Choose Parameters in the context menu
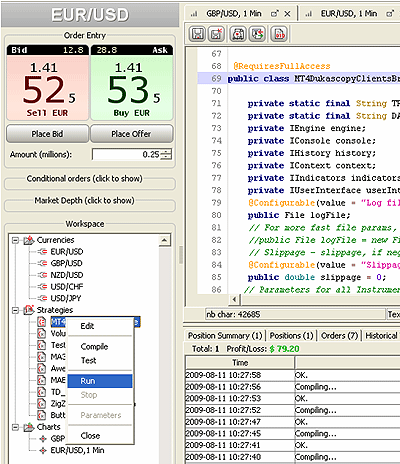The height and width of the screenshot is (464, 400). click(100, 415)
